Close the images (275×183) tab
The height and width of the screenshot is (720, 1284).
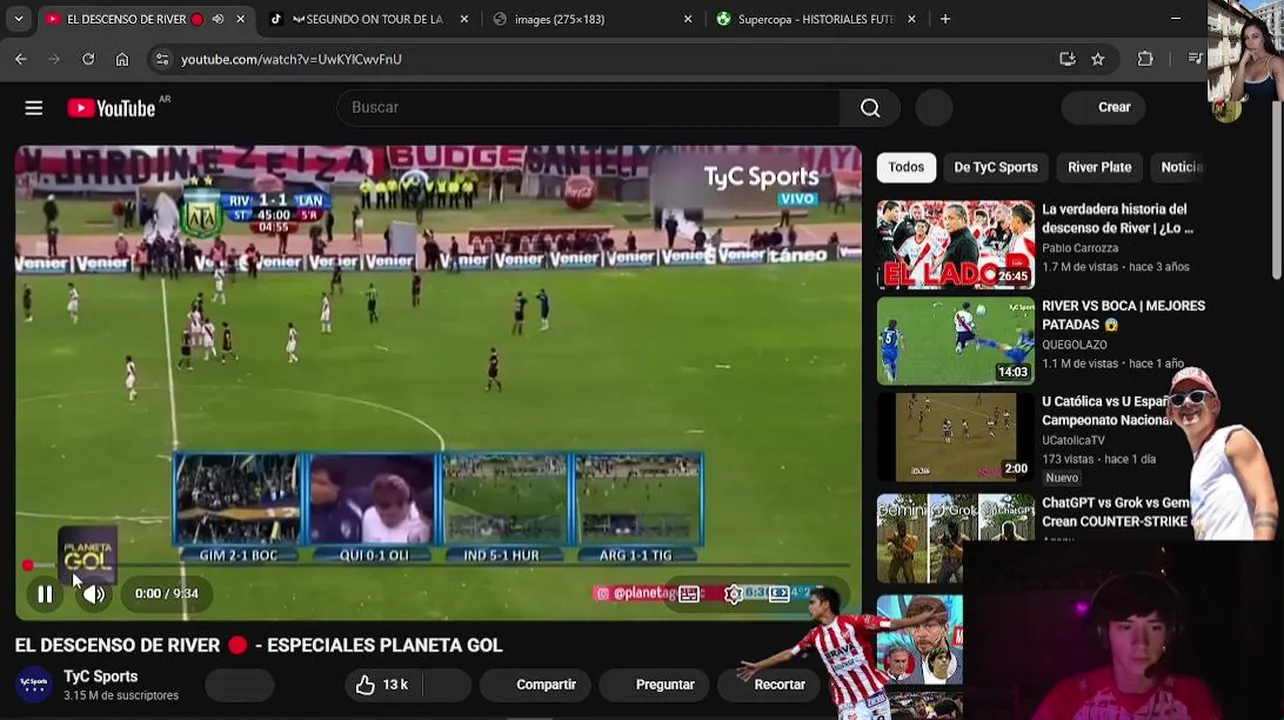coord(688,19)
